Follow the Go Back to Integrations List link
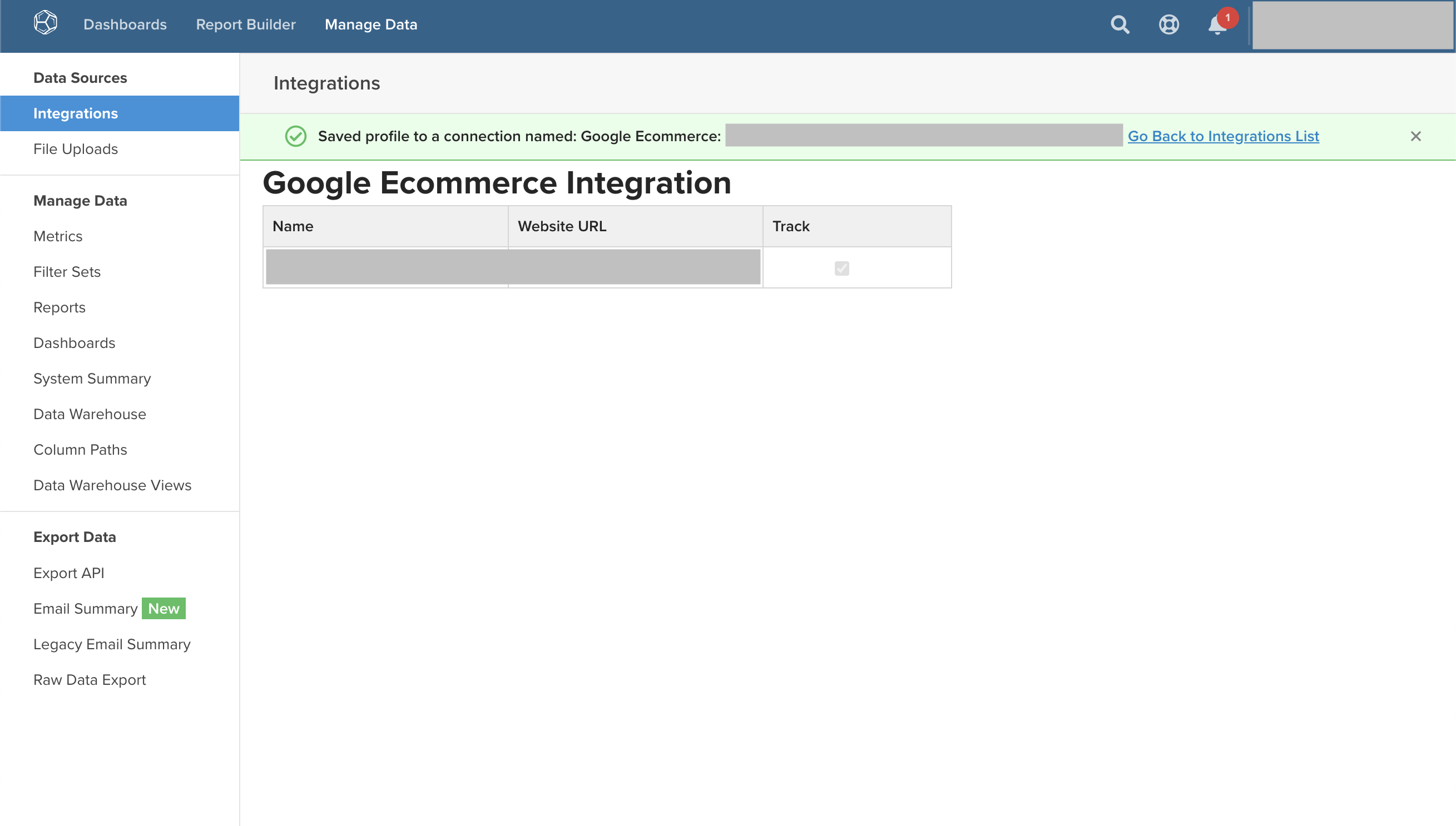Viewport: 1456px width, 826px height. coord(1224,136)
